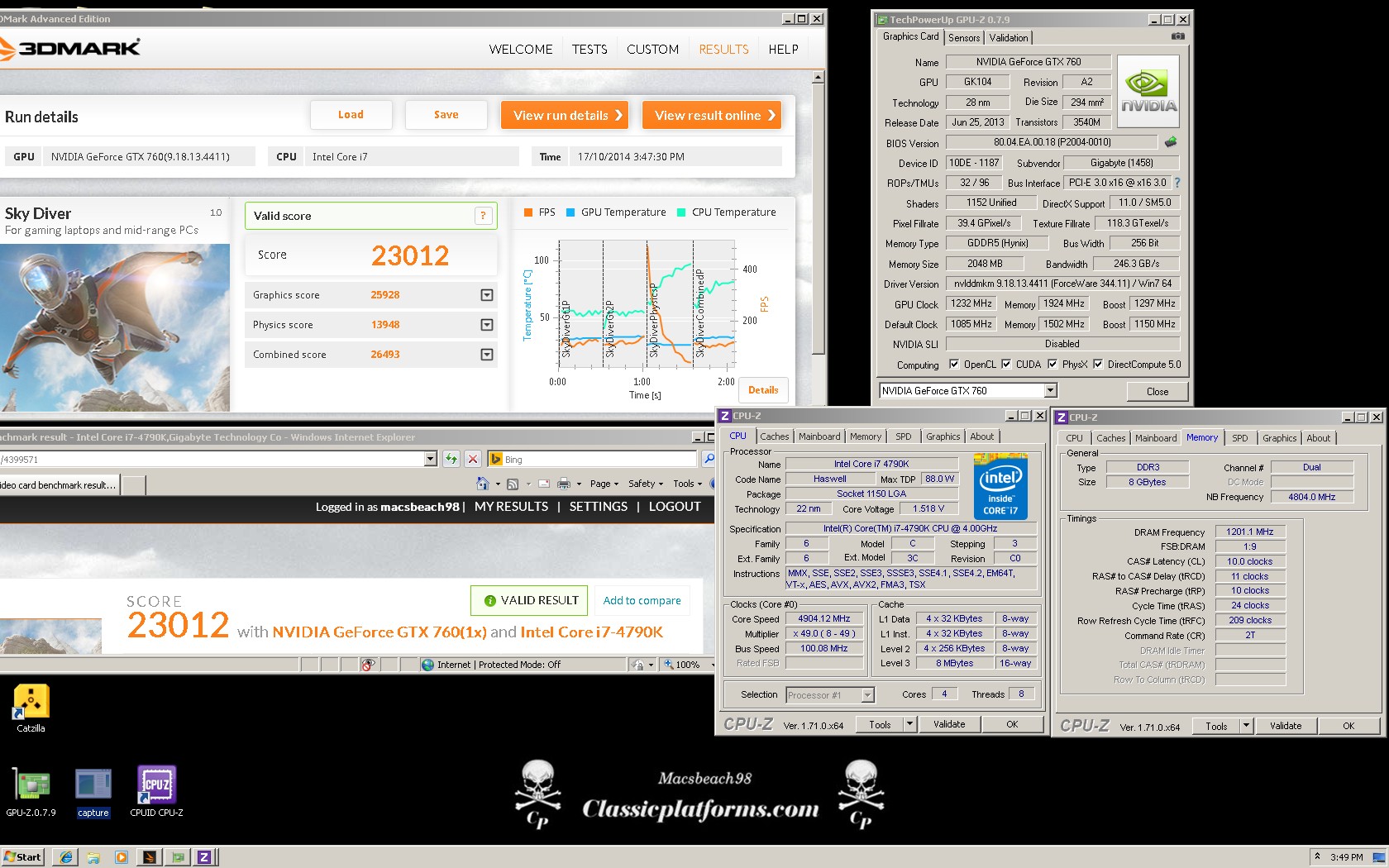1389x868 pixels.
Task: Click Intel Core i7 logo in CPU-Z
Action: pyautogui.click(x=1000, y=486)
